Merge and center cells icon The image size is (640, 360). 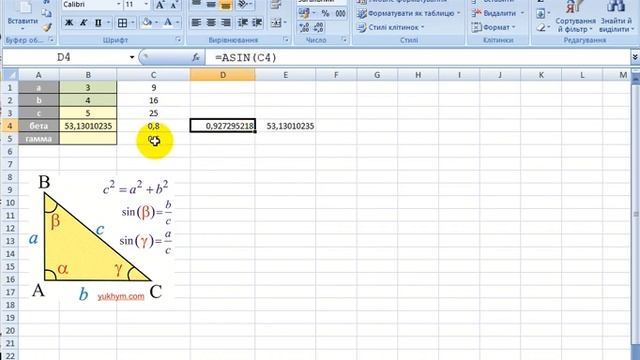click(276, 23)
